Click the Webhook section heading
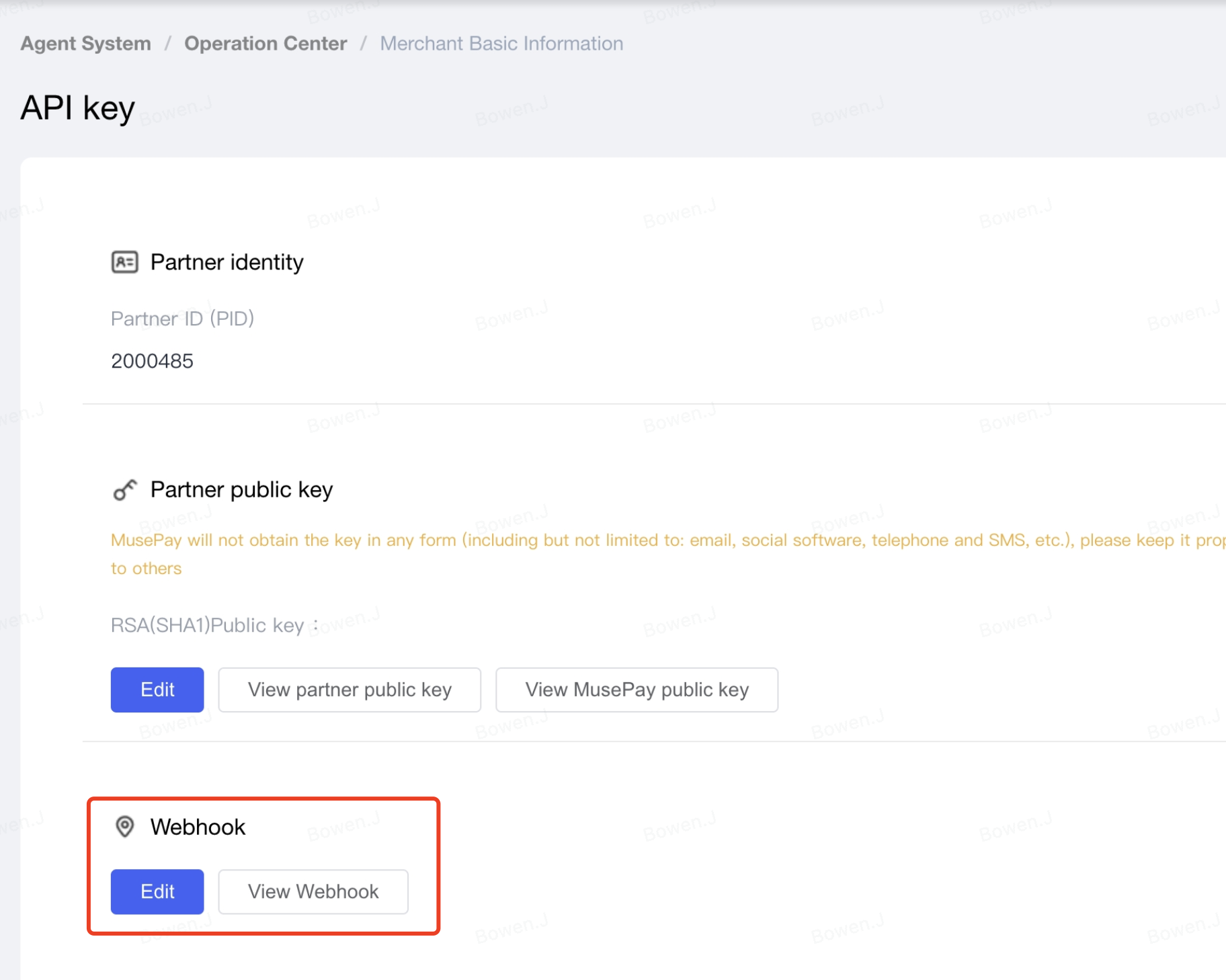Viewport: 1226px width, 980px height. (198, 827)
